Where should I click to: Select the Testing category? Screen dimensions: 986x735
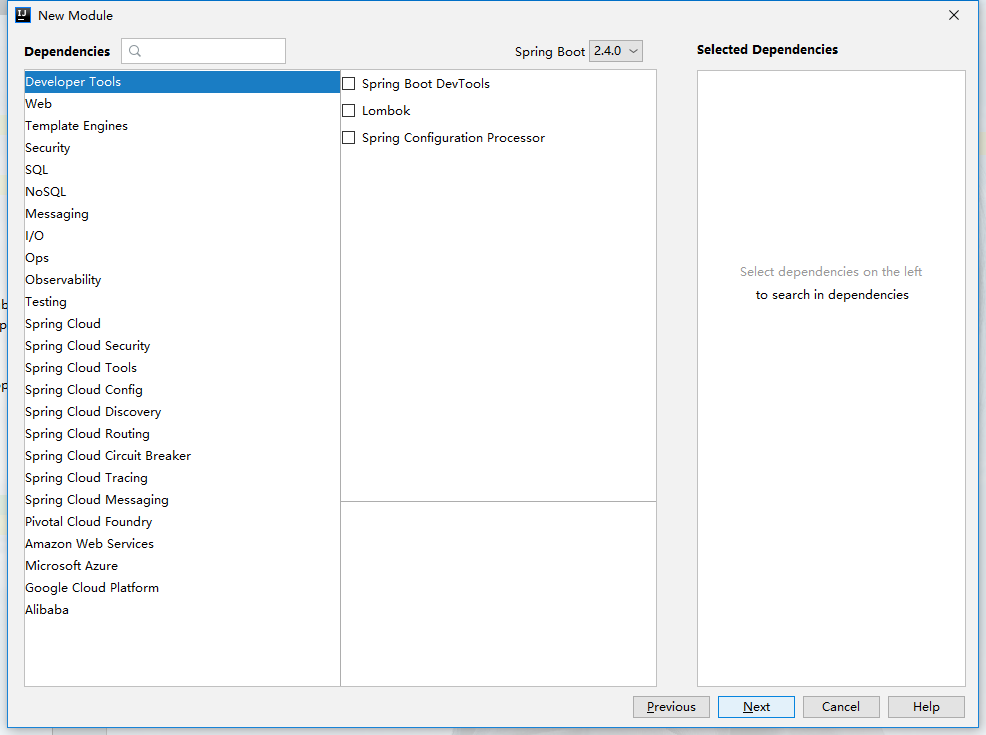(182, 302)
